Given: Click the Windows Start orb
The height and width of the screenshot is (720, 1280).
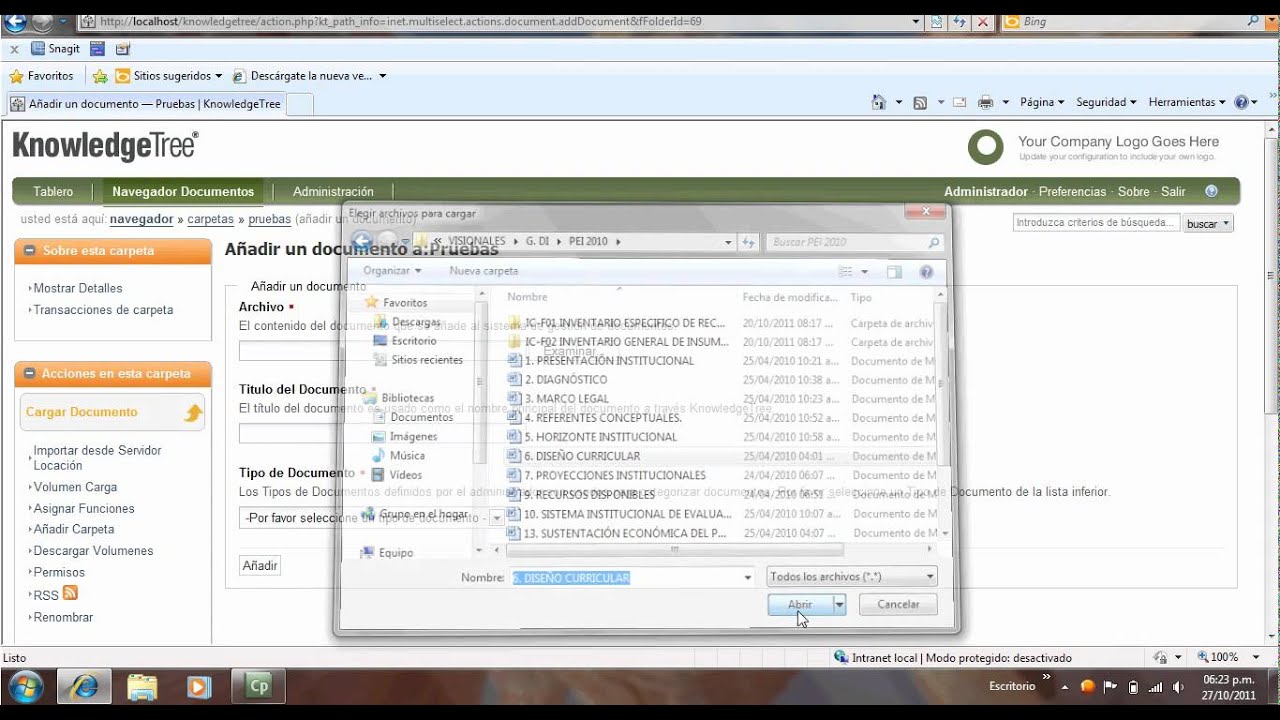Looking at the screenshot, I should click(x=25, y=686).
